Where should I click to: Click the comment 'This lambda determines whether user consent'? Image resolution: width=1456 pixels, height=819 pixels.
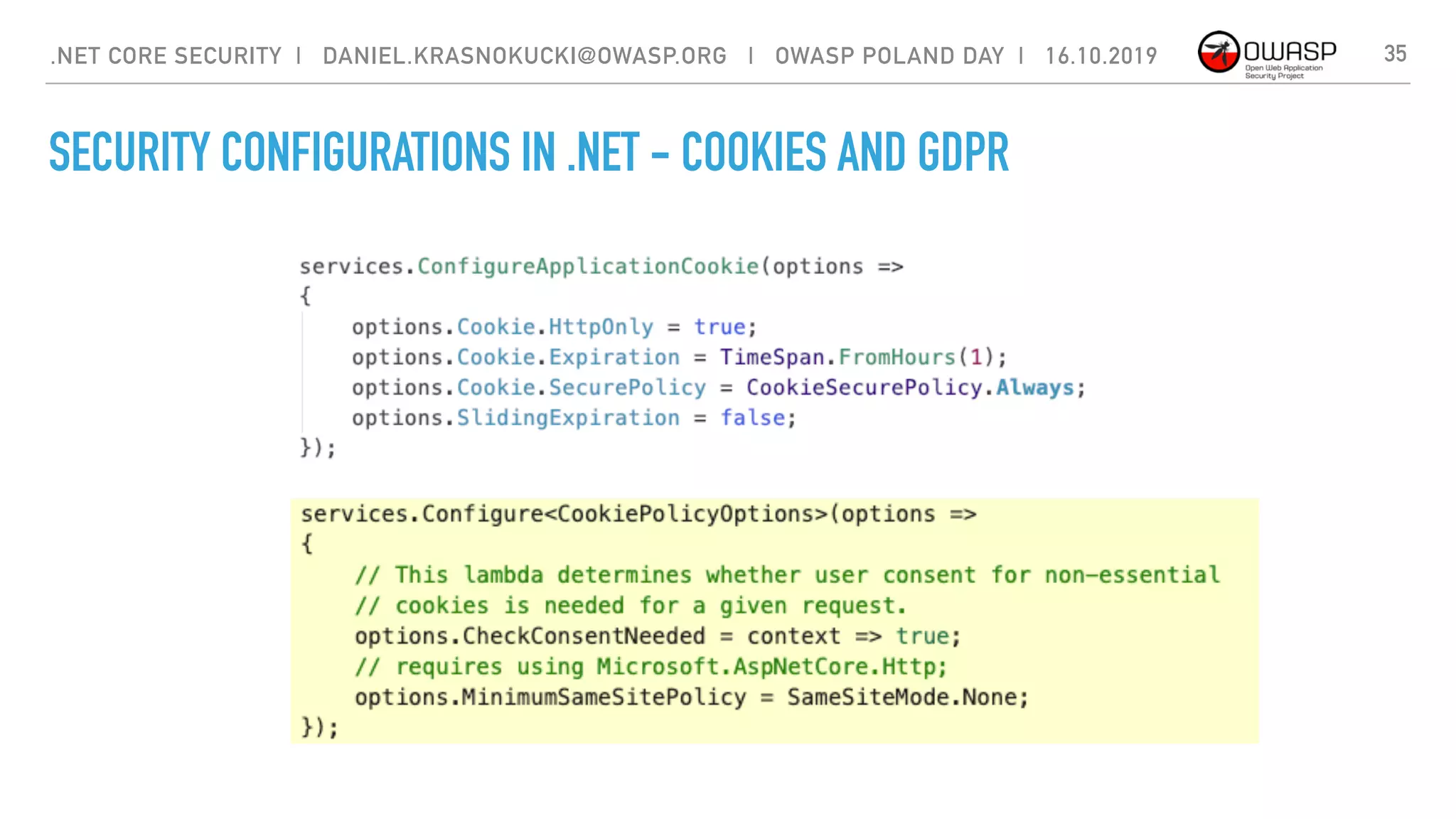[x=788, y=574]
